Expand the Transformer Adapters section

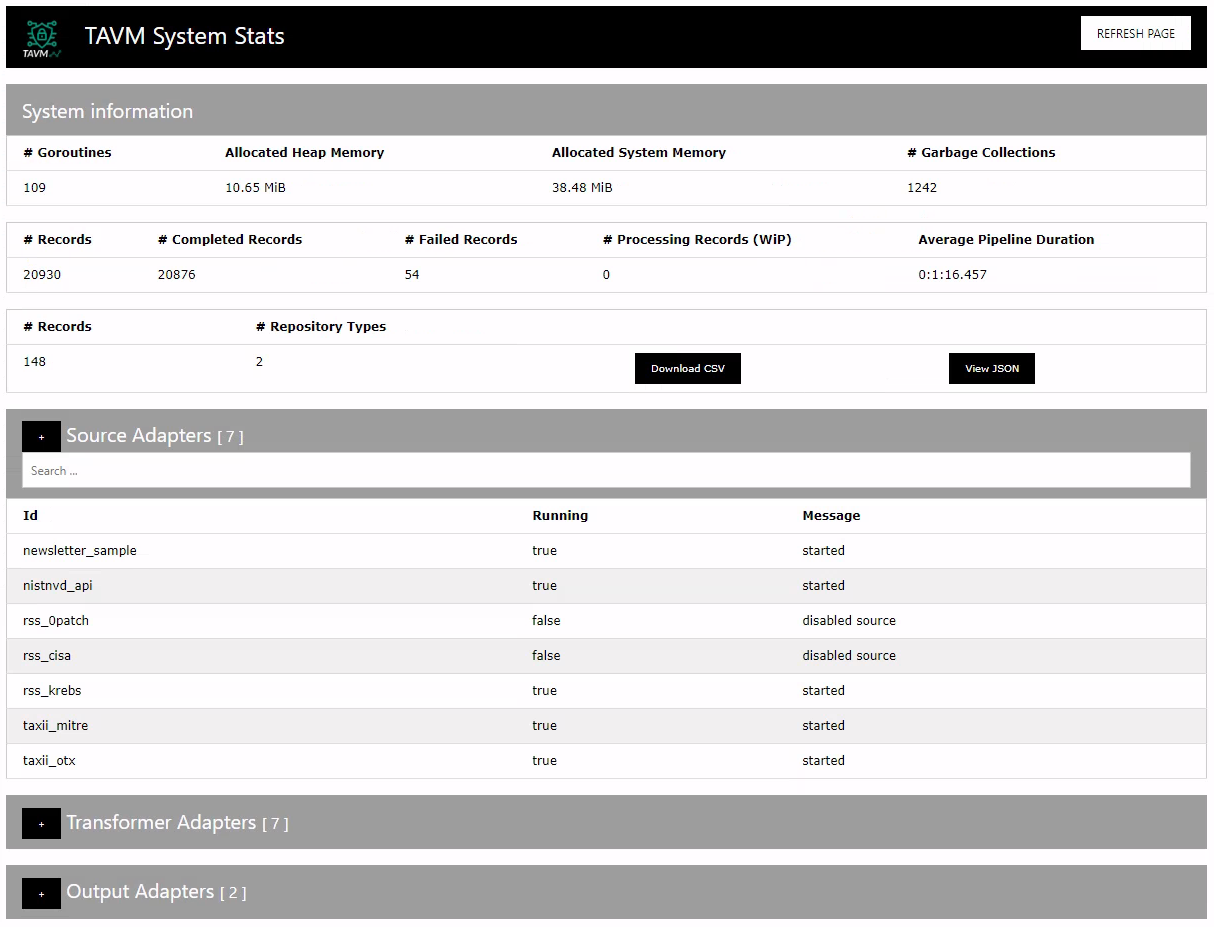pyautogui.click(x=41, y=824)
